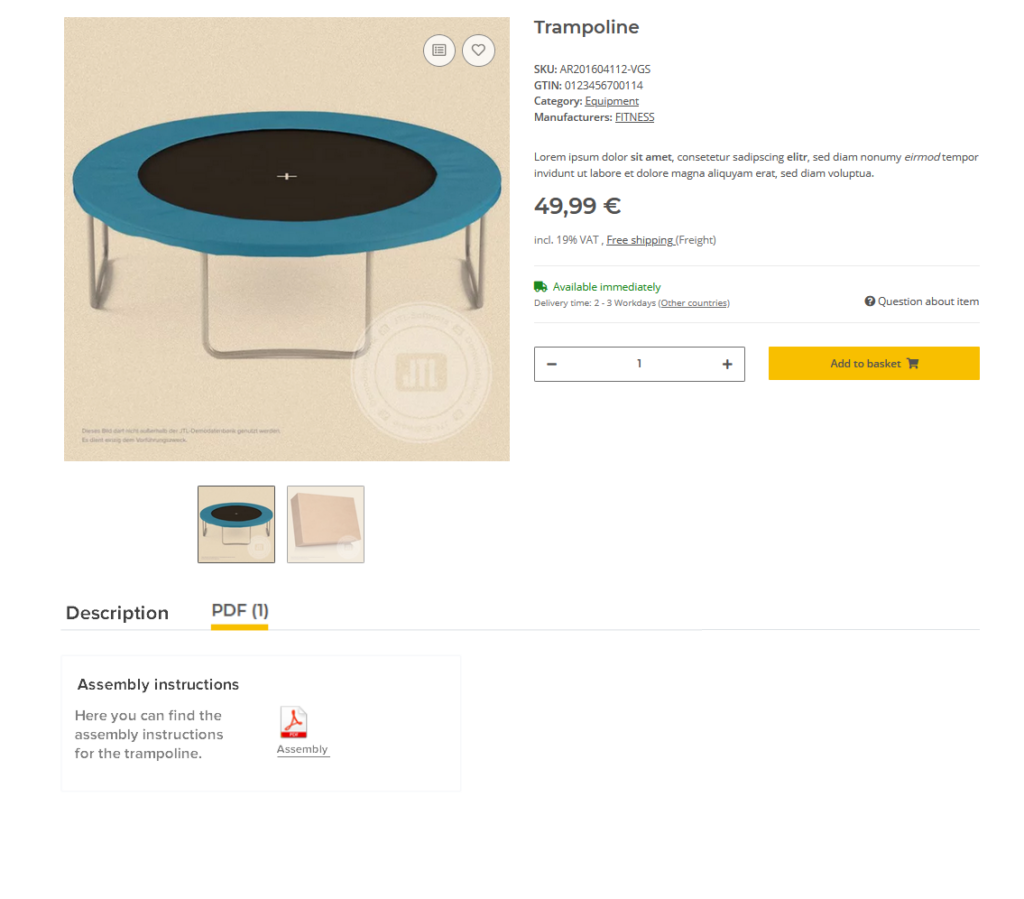Click the green delivery truck icon
The image size is (1024, 899).
540,287
